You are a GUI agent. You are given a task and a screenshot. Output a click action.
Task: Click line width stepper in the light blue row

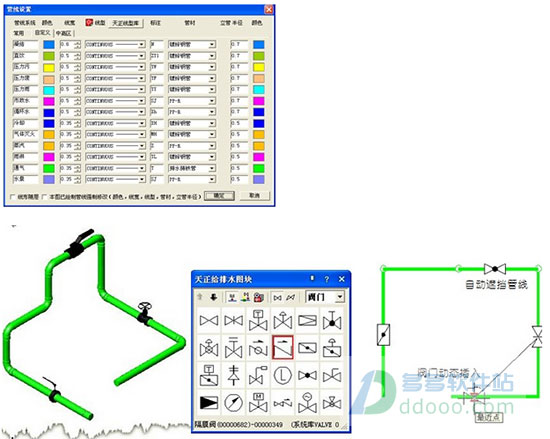(78, 45)
